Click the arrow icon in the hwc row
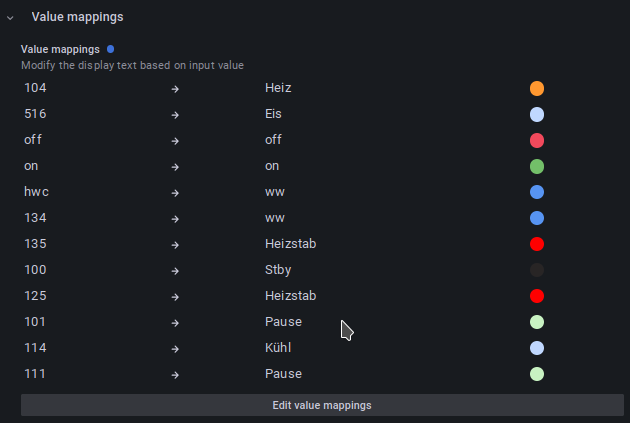Viewport: 630px width, 423px height. pyautogui.click(x=175, y=193)
